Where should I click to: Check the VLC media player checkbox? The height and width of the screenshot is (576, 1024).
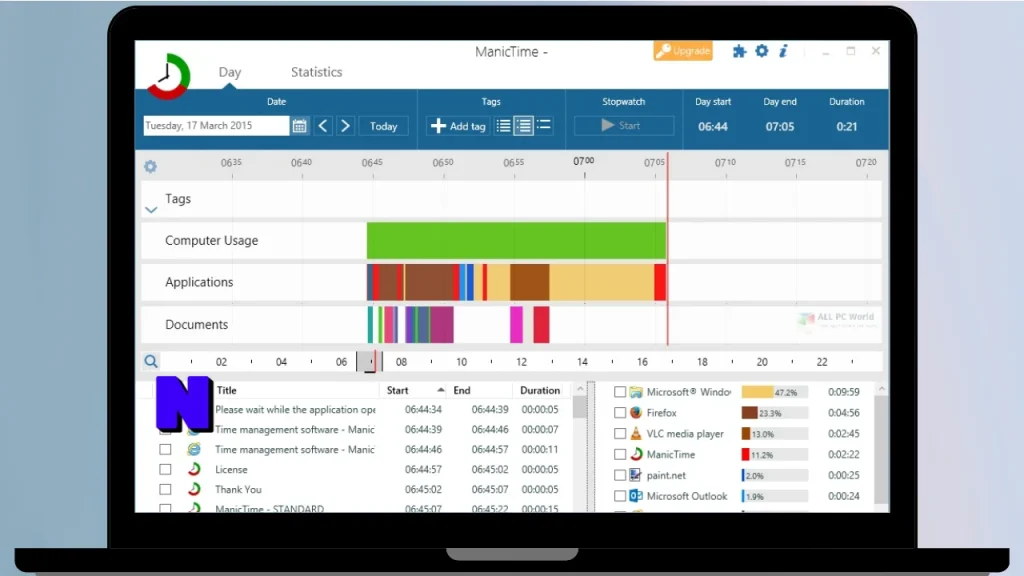click(620, 434)
